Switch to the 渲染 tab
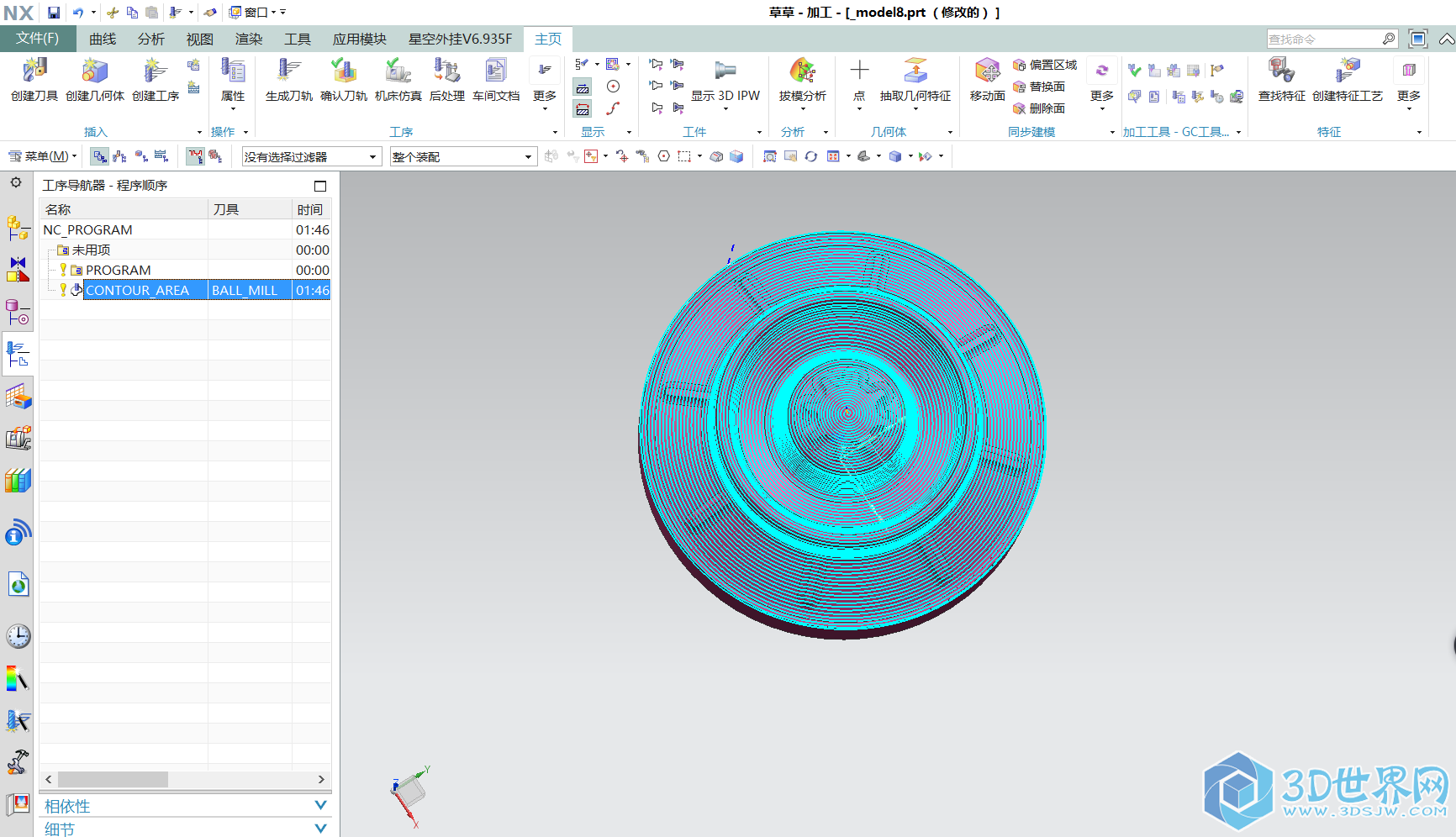 [249, 39]
